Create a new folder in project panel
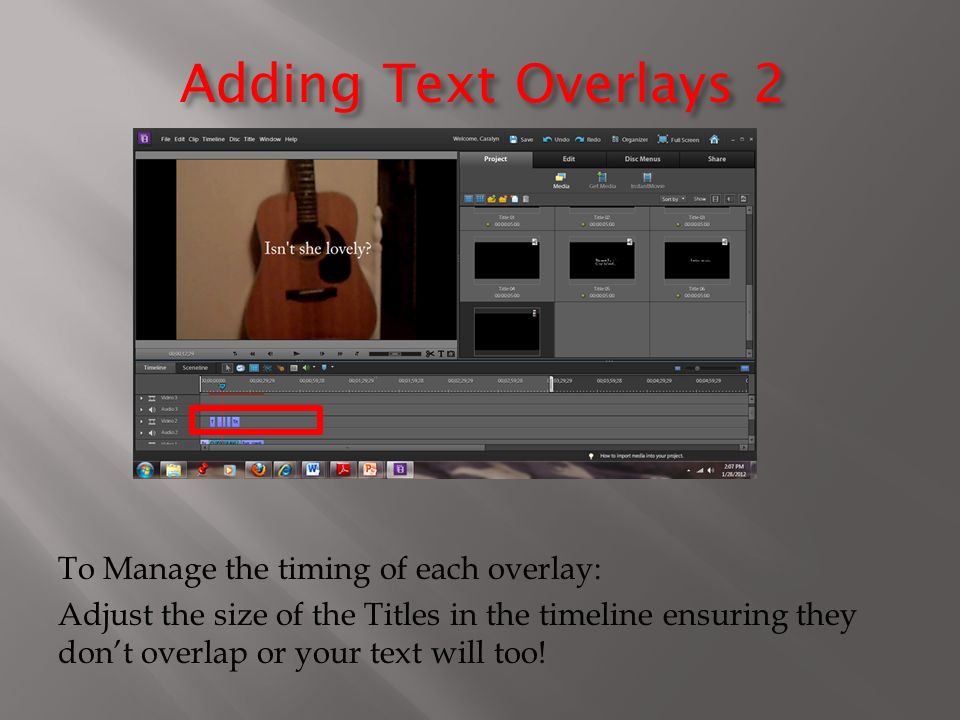 [x=503, y=199]
